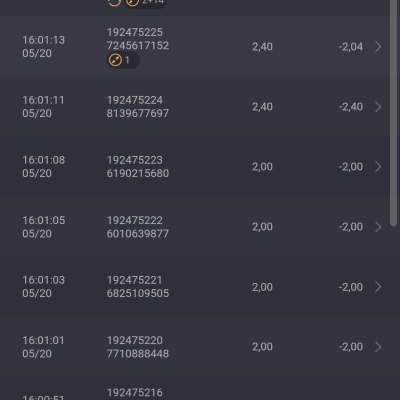Screen dimensions: 400x400
Task: Click ticket ID 6010639877
Action: pos(138,233)
